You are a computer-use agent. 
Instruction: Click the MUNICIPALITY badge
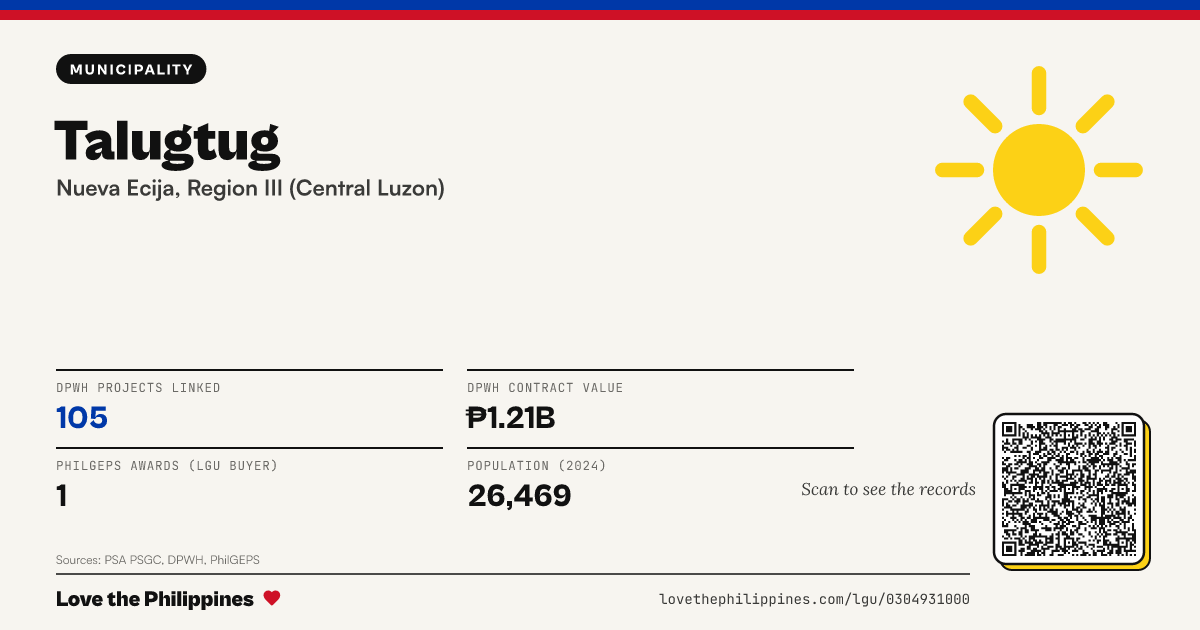[x=131, y=69]
